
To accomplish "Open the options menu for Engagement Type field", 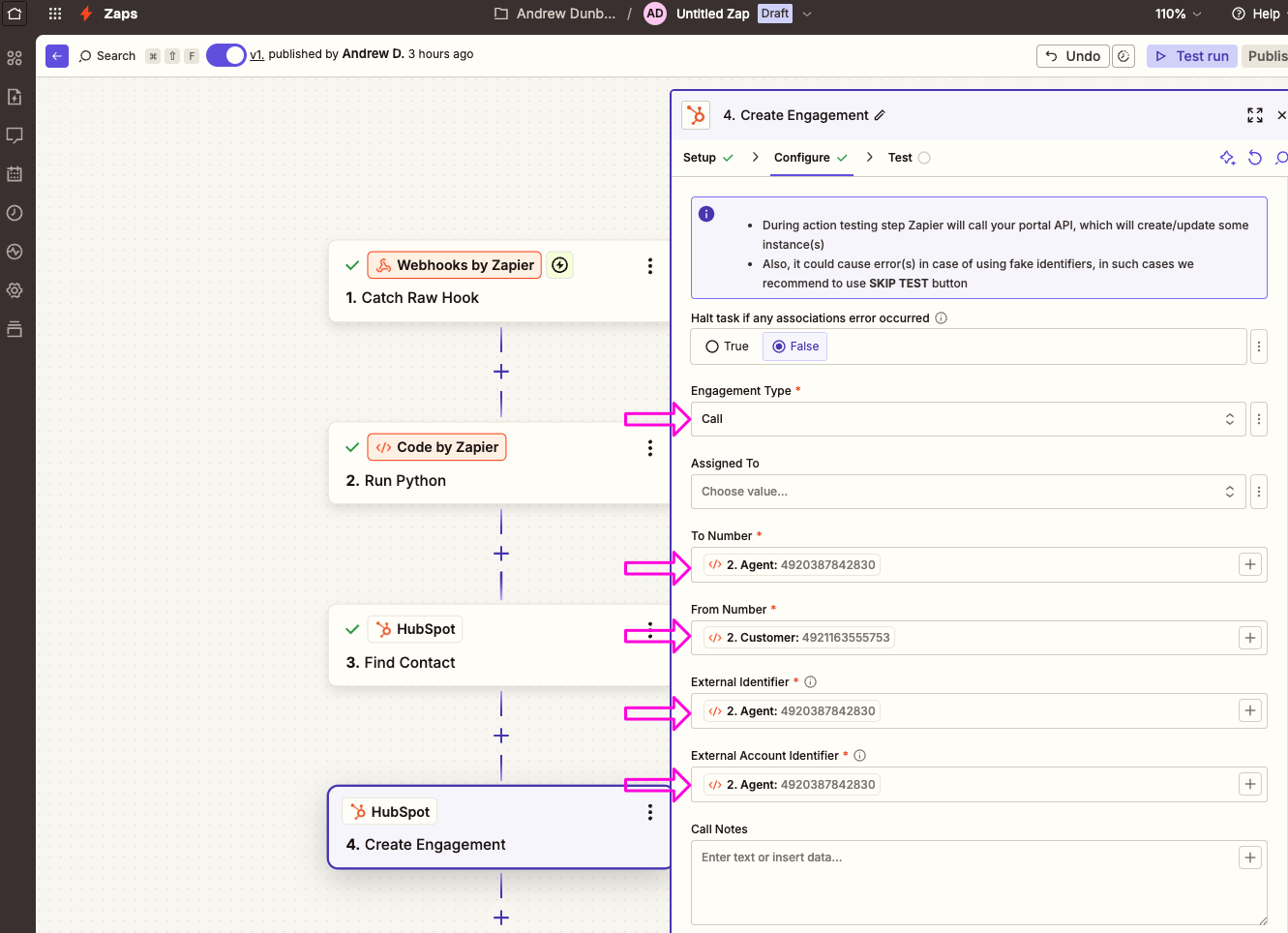I will tap(1259, 419).
